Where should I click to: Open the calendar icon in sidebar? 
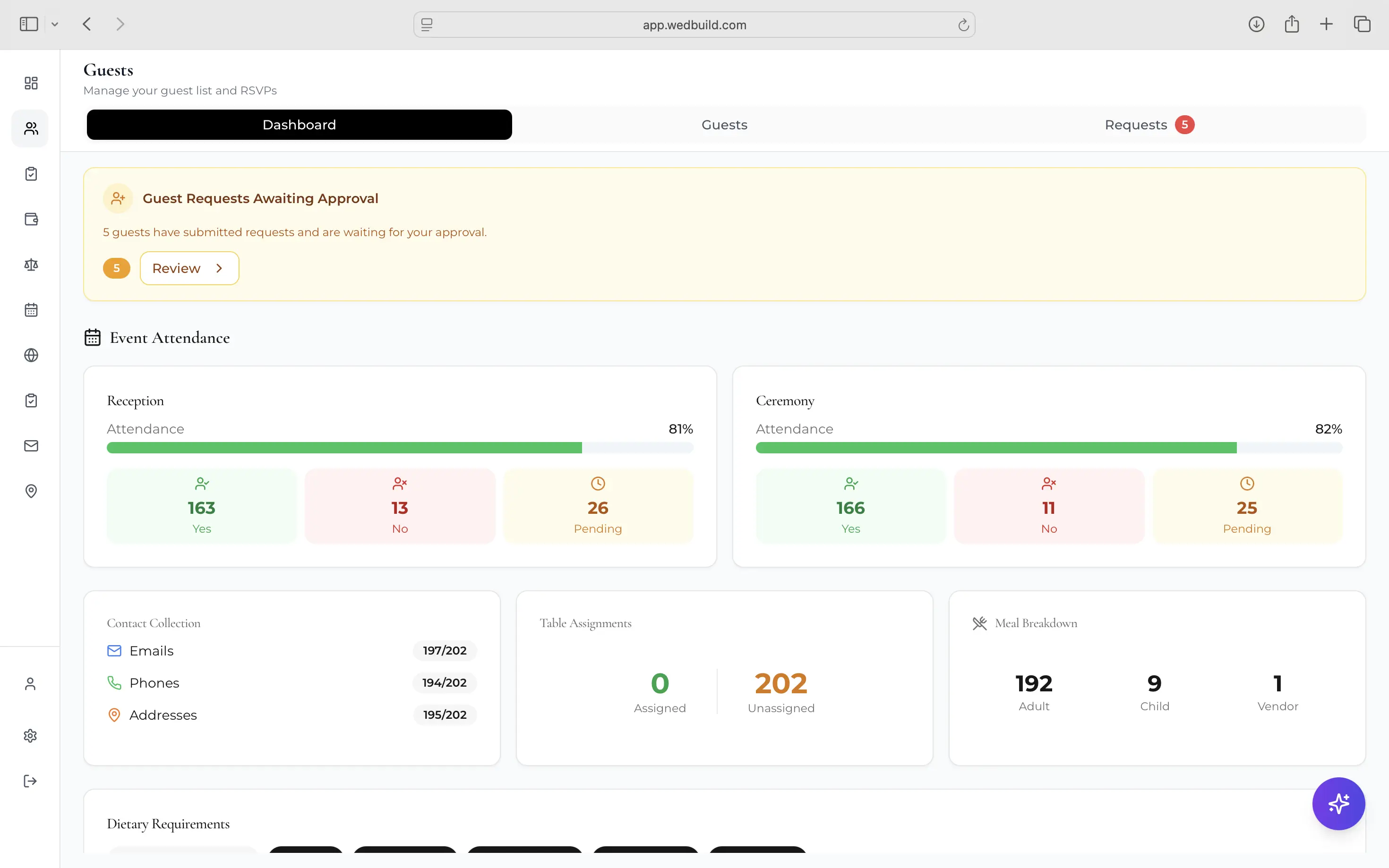click(x=31, y=310)
